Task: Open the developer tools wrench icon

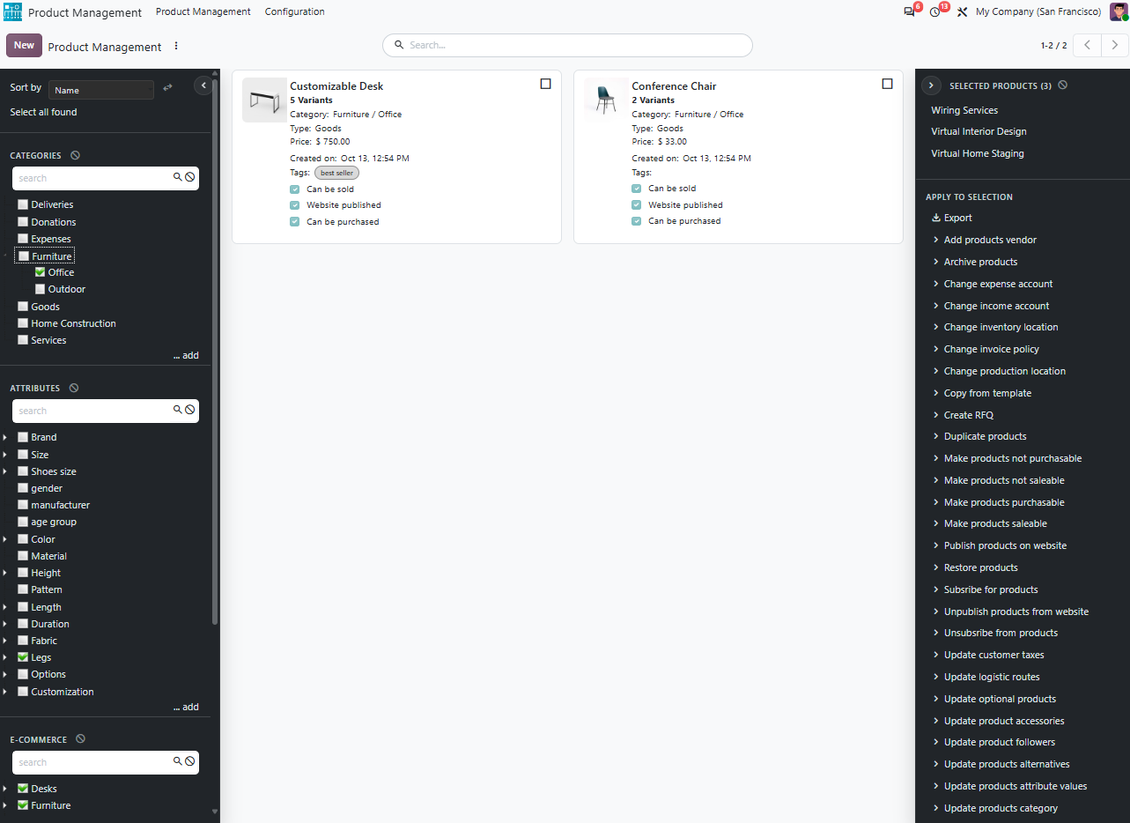Action: click(x=962, y=12)
